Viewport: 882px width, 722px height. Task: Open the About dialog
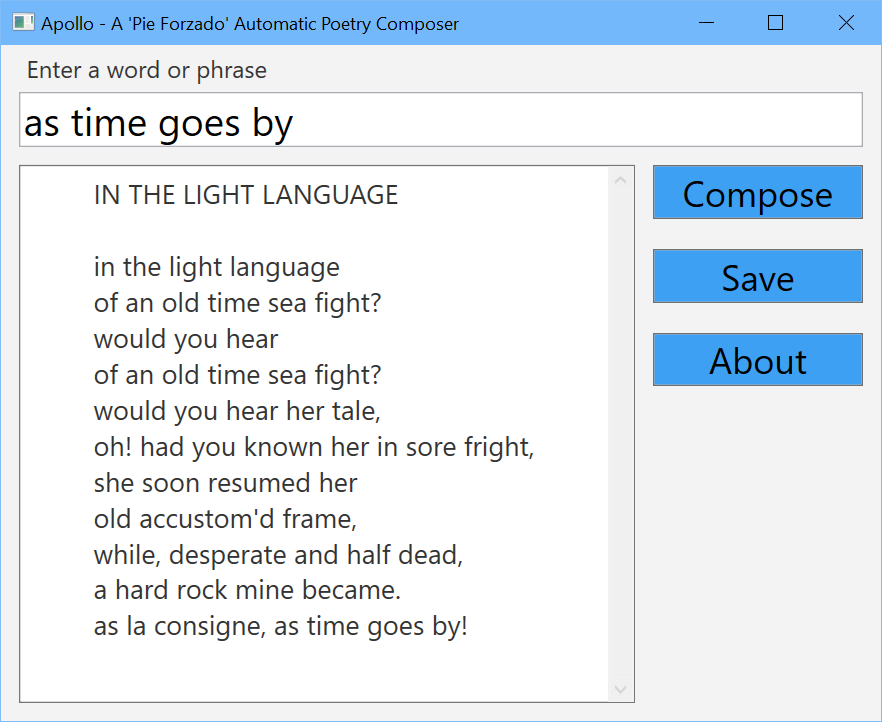[x=757, y=359]
